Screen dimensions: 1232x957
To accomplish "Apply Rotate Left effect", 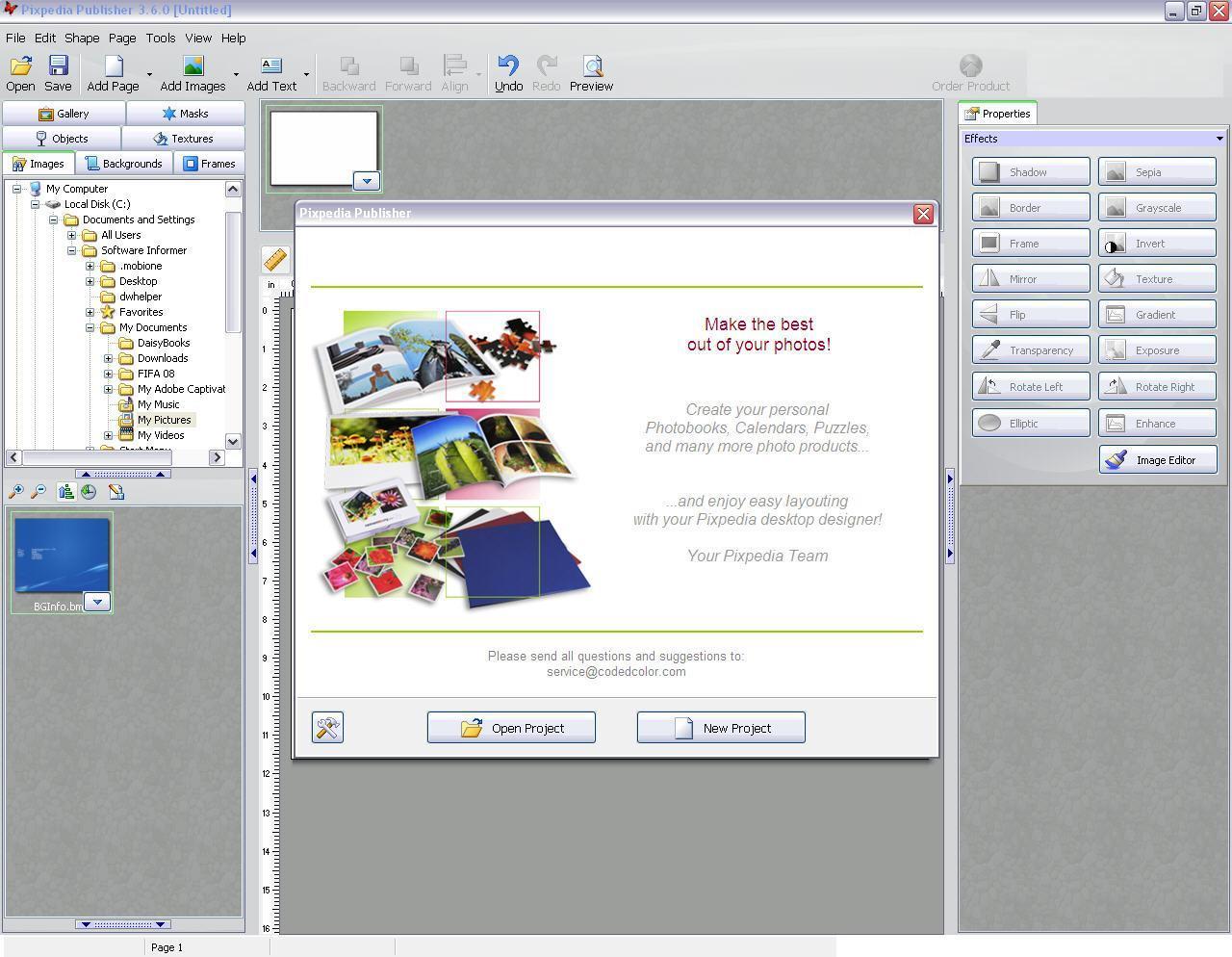I will tap(1031, 387).
